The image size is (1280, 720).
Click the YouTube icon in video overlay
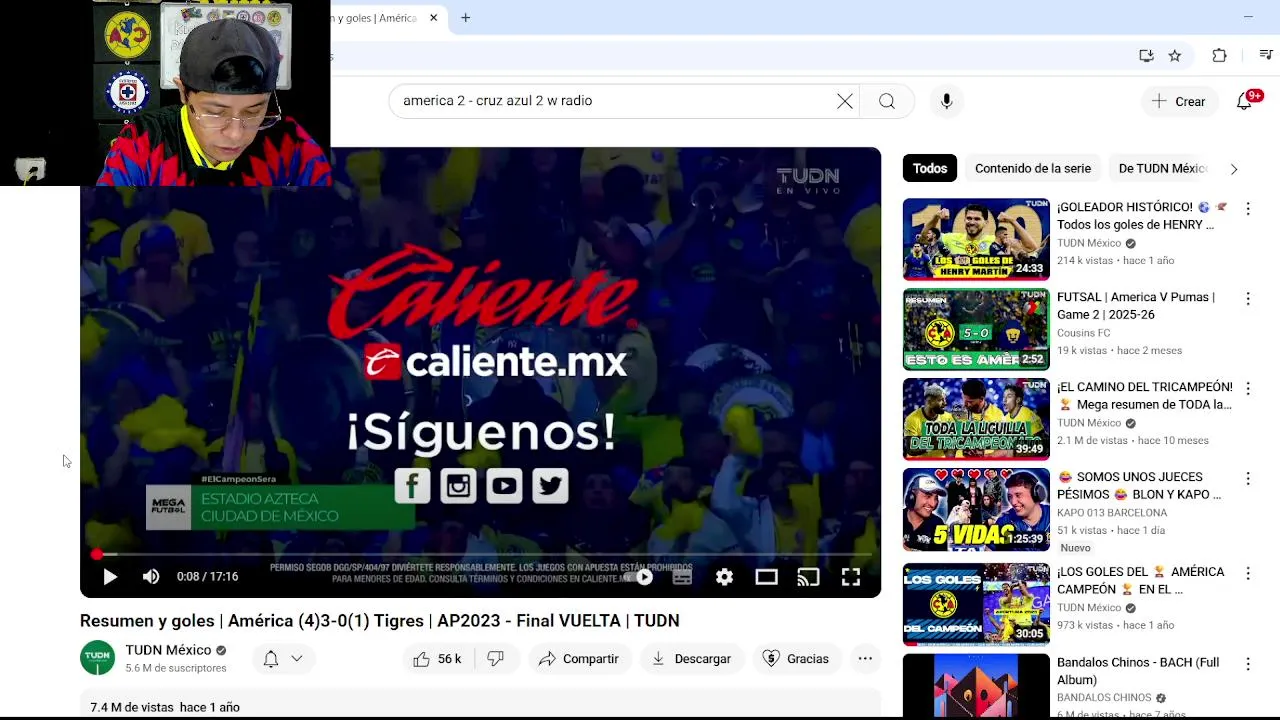point(504,486)
